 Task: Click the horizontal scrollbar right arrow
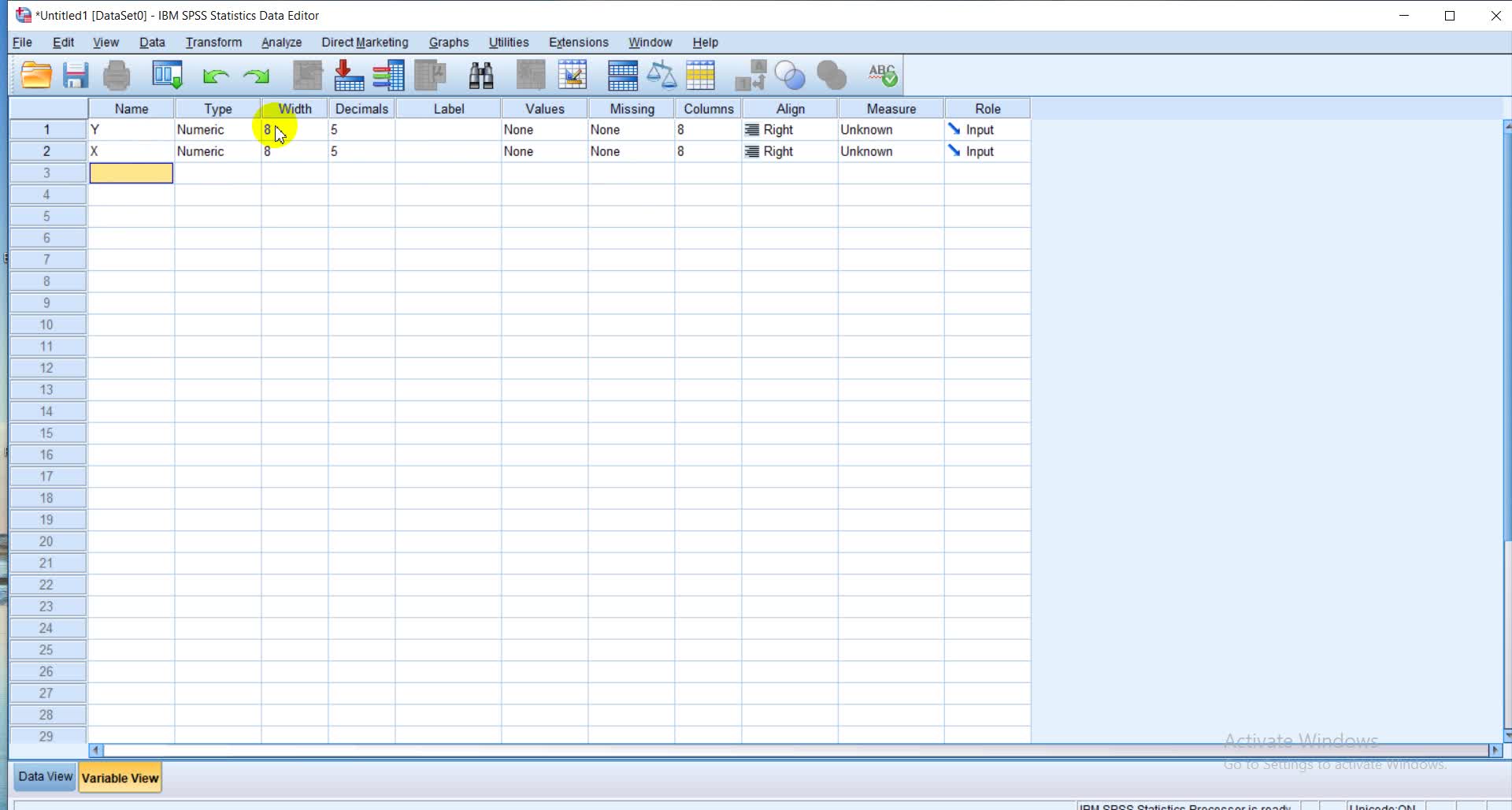[x=1495, y=750]
